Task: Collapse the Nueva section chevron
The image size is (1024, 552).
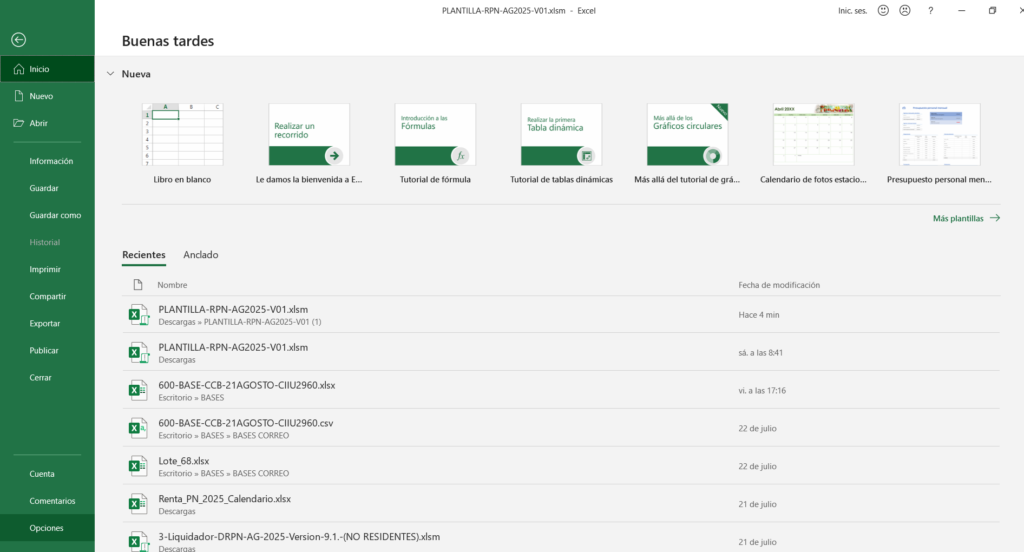Action: click(110, 74)
